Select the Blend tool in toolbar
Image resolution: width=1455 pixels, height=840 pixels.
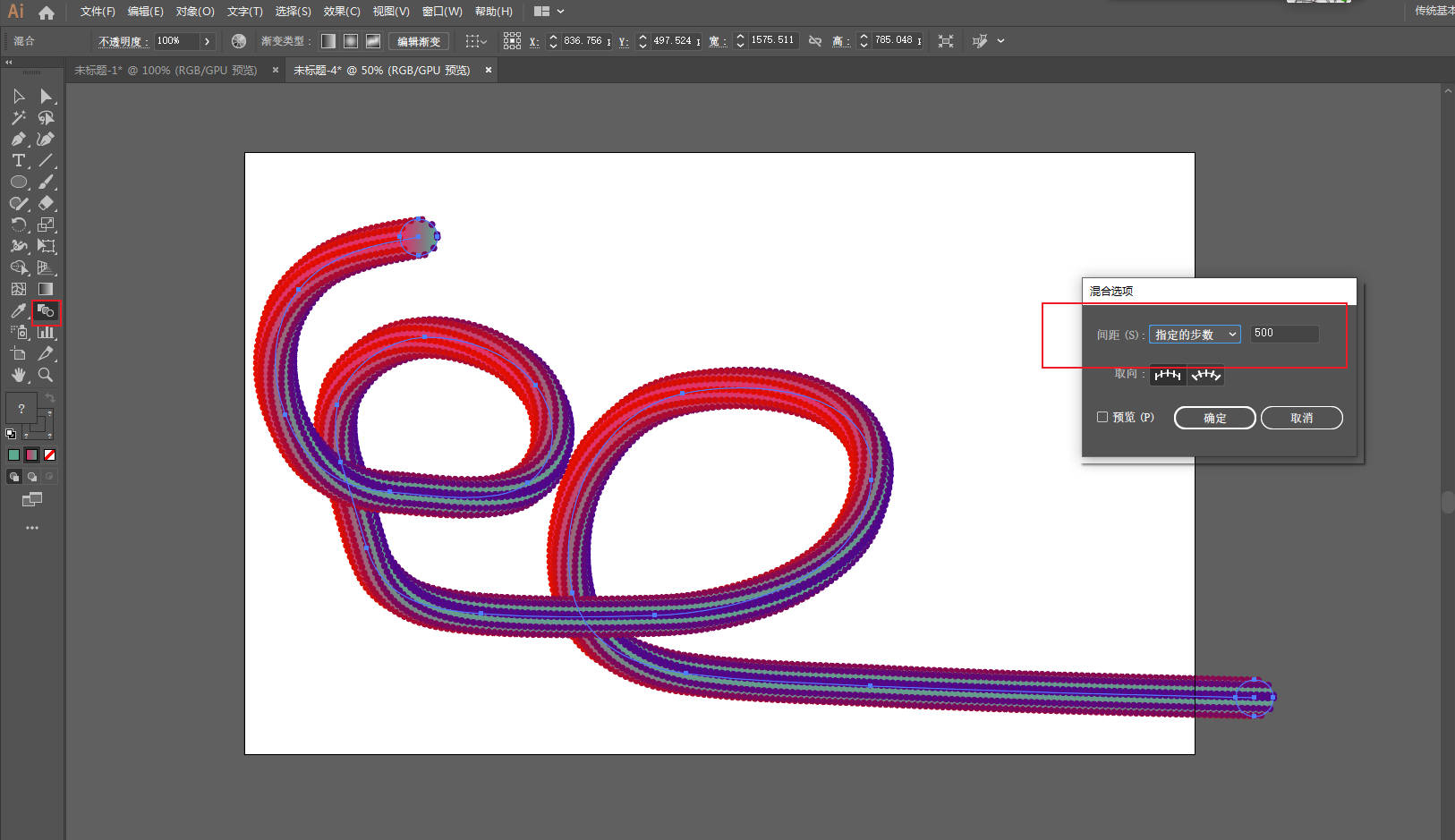[x=46, y=311]
